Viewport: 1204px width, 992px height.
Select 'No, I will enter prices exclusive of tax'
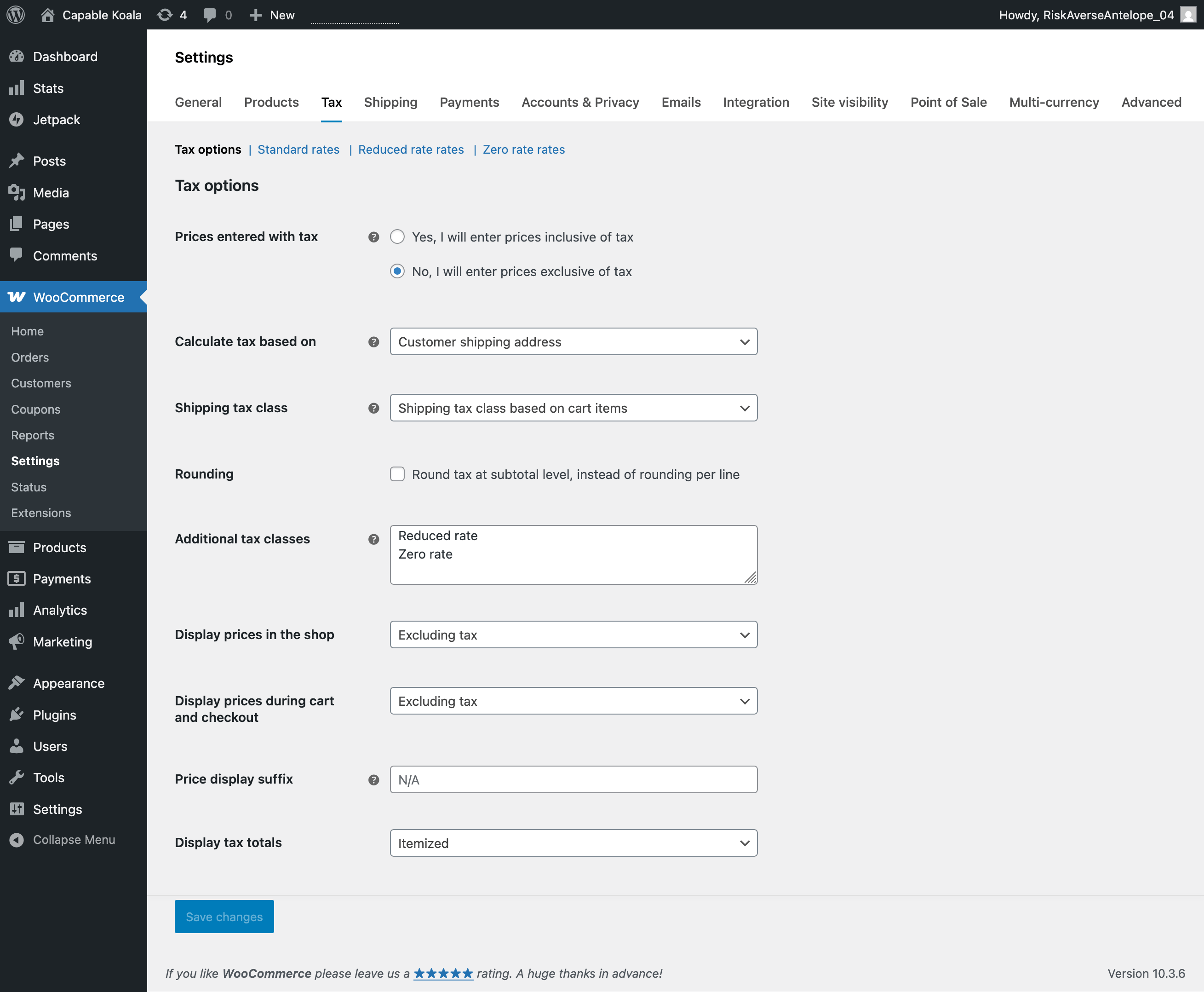pyautogui.click(x=397, y=271)
